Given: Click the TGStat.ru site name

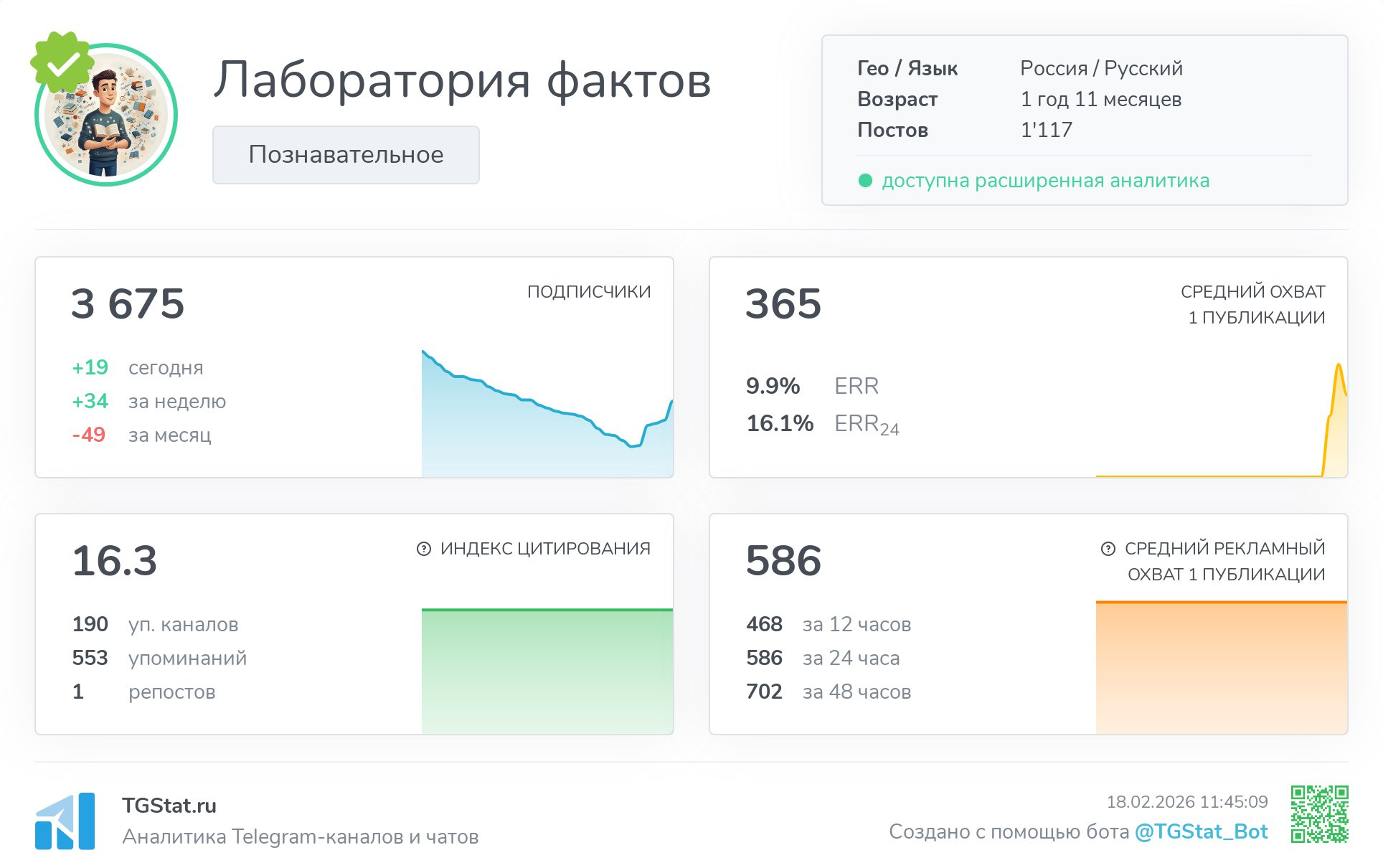Looking at the screenshot, I should [169, 806].
